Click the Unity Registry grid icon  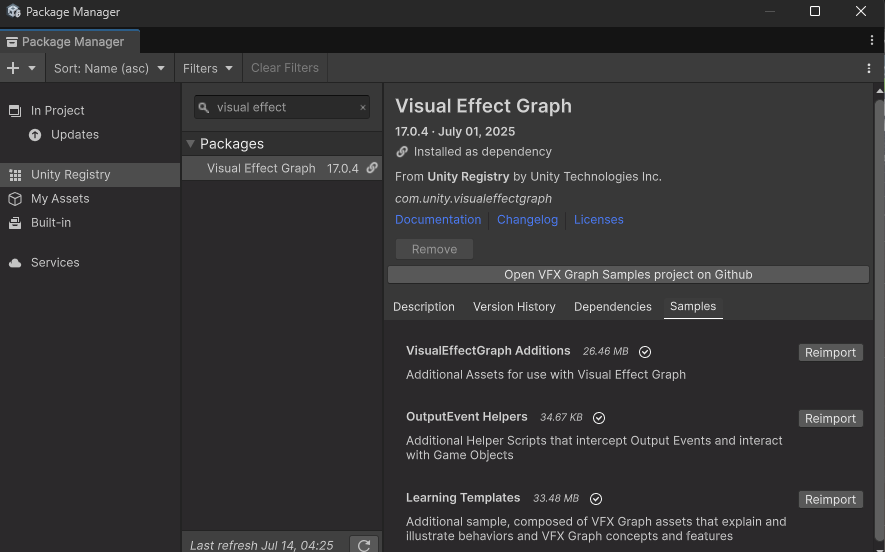(15, 175)
